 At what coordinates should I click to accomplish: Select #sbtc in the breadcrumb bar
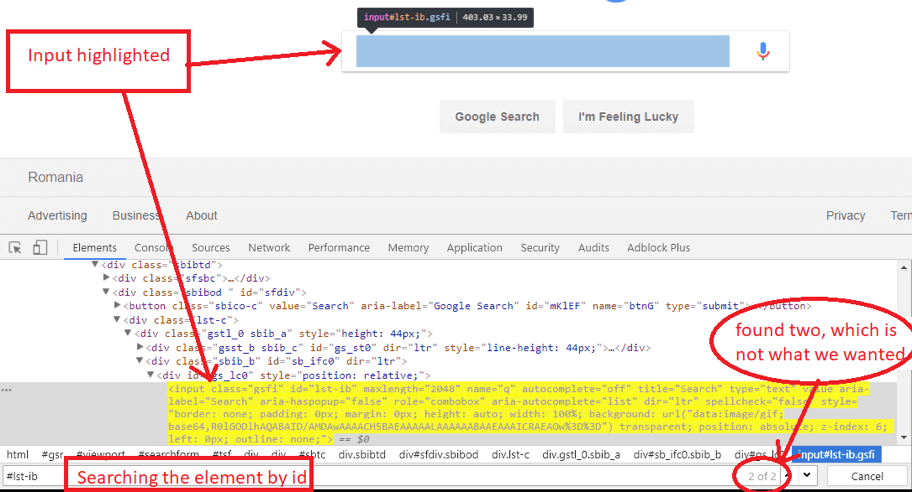click(312, 455)
